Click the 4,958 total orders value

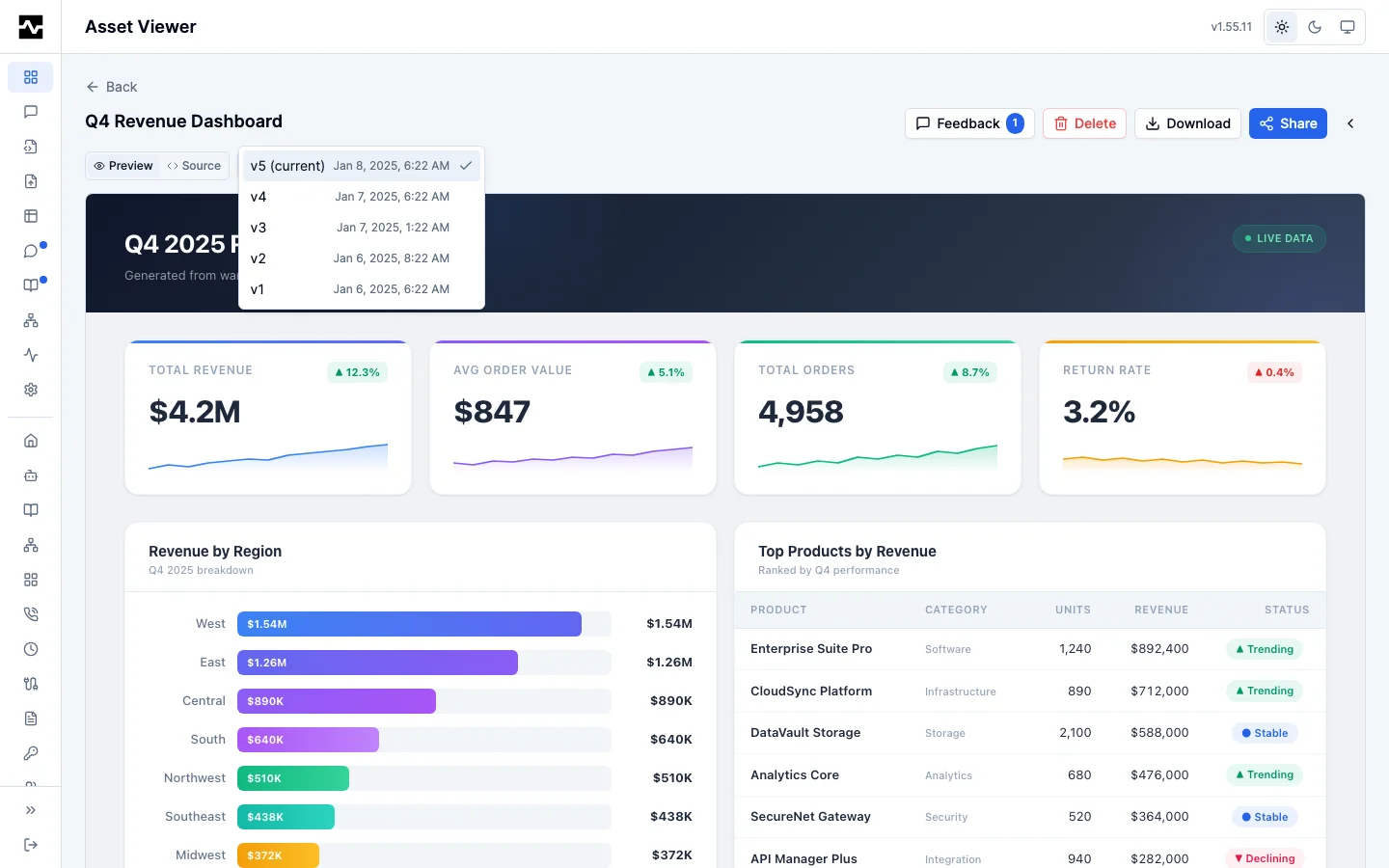(801, 412)
